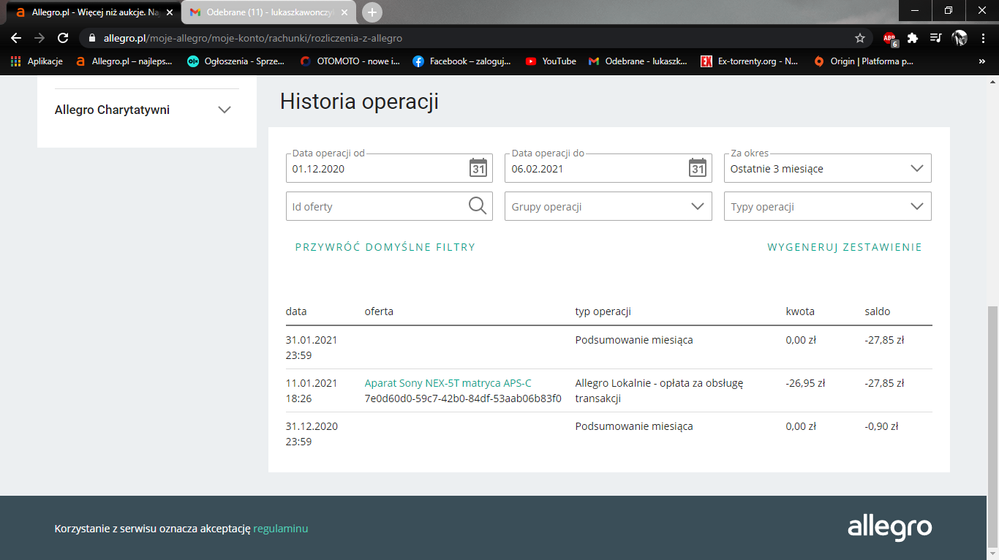Bookmark this page with star icon
This screenshot has height=560, width=999.
(859, 38)
